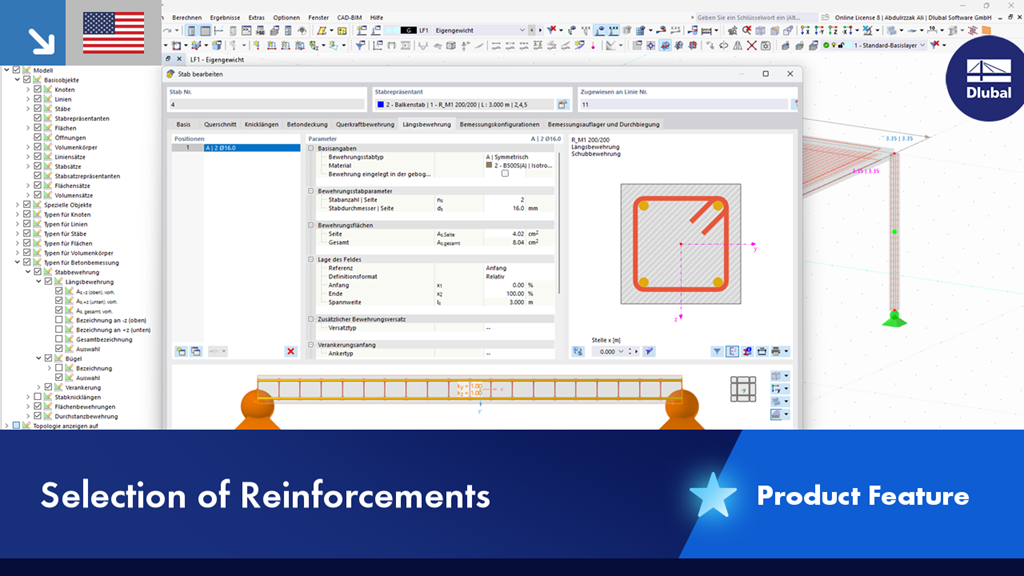Select the Auswahl item under Bügel
Screen dimensions: 1024x576
coord(88,377)
